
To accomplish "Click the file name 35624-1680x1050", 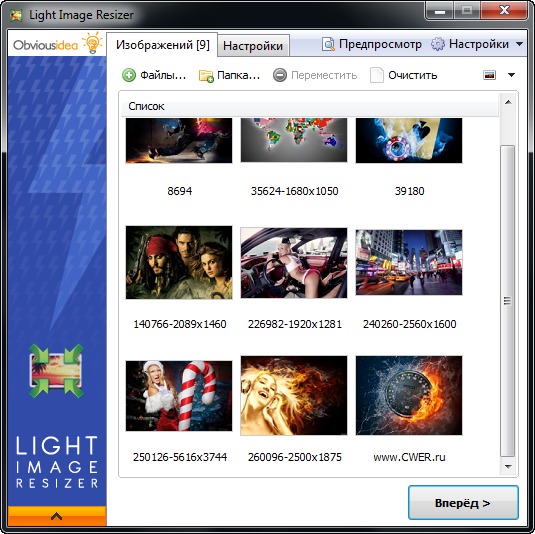I will pos(294,191).
